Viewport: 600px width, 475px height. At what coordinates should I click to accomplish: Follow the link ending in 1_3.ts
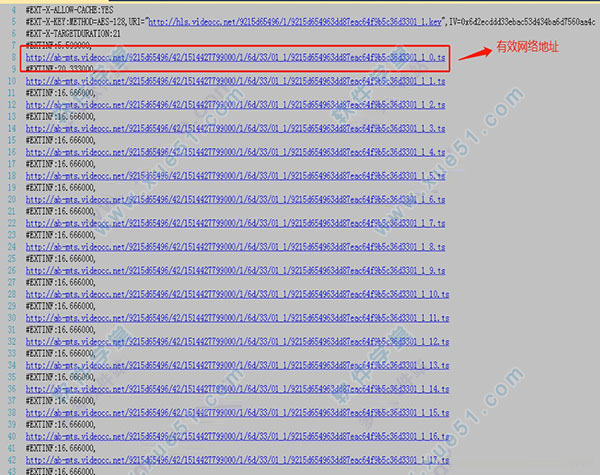point(236,129)
